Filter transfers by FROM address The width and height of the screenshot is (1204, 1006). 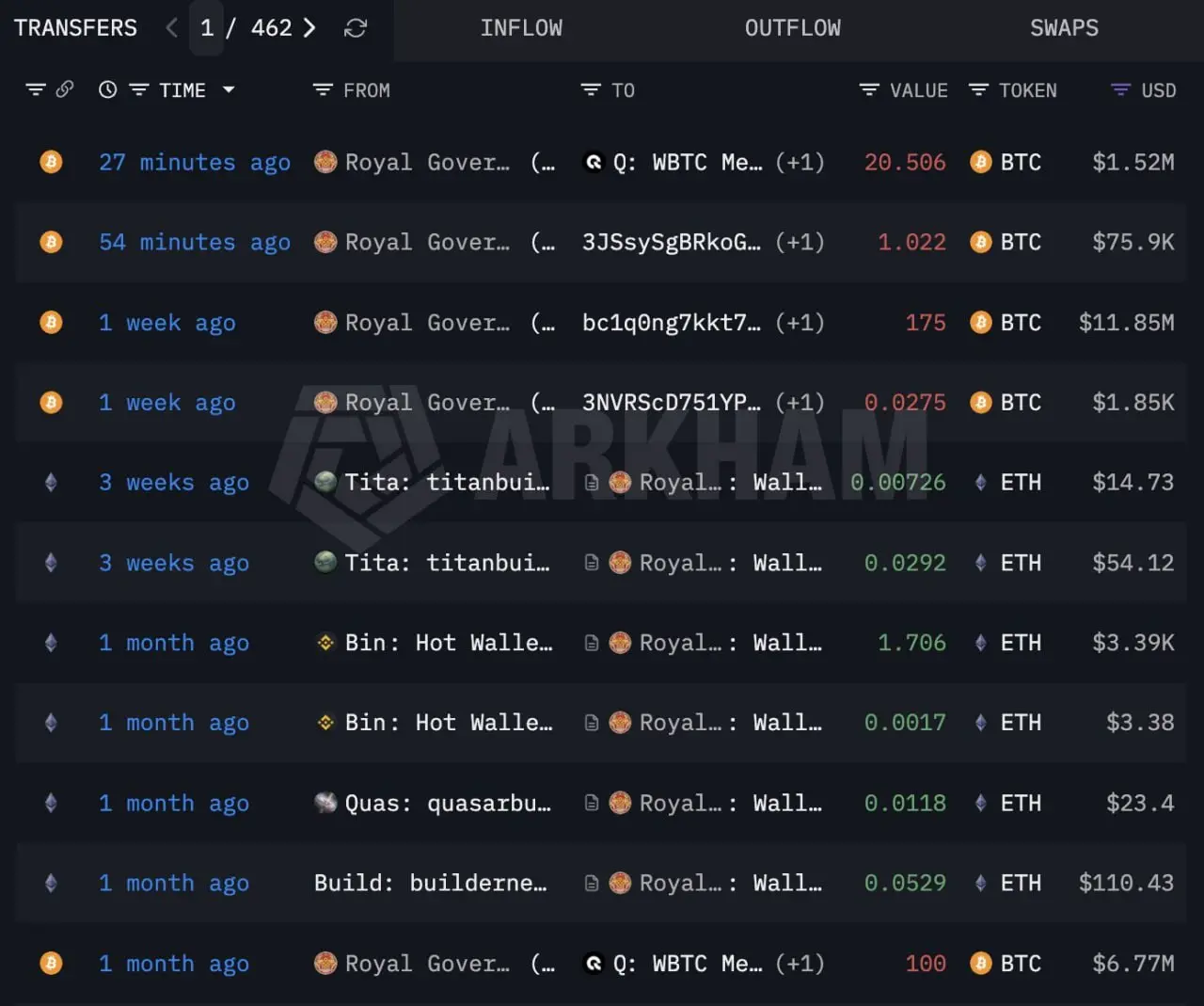[x=323, y=89]
